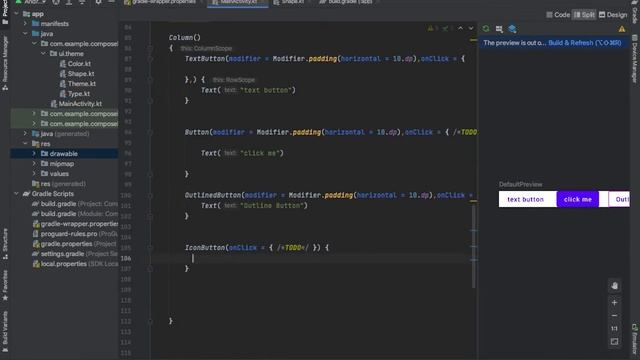
Task: Collapse the app module node
Action: (16, 14)
